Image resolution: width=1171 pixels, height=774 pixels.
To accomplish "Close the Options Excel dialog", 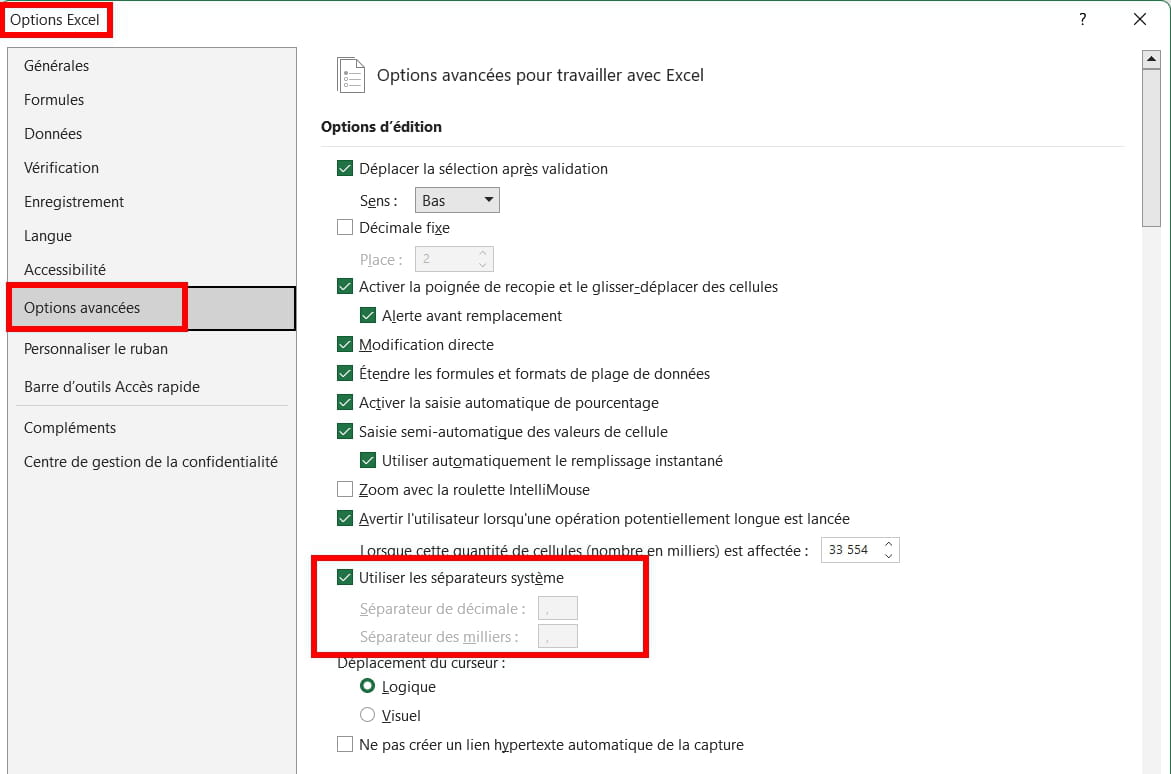I will click(x=1140, y=19).
